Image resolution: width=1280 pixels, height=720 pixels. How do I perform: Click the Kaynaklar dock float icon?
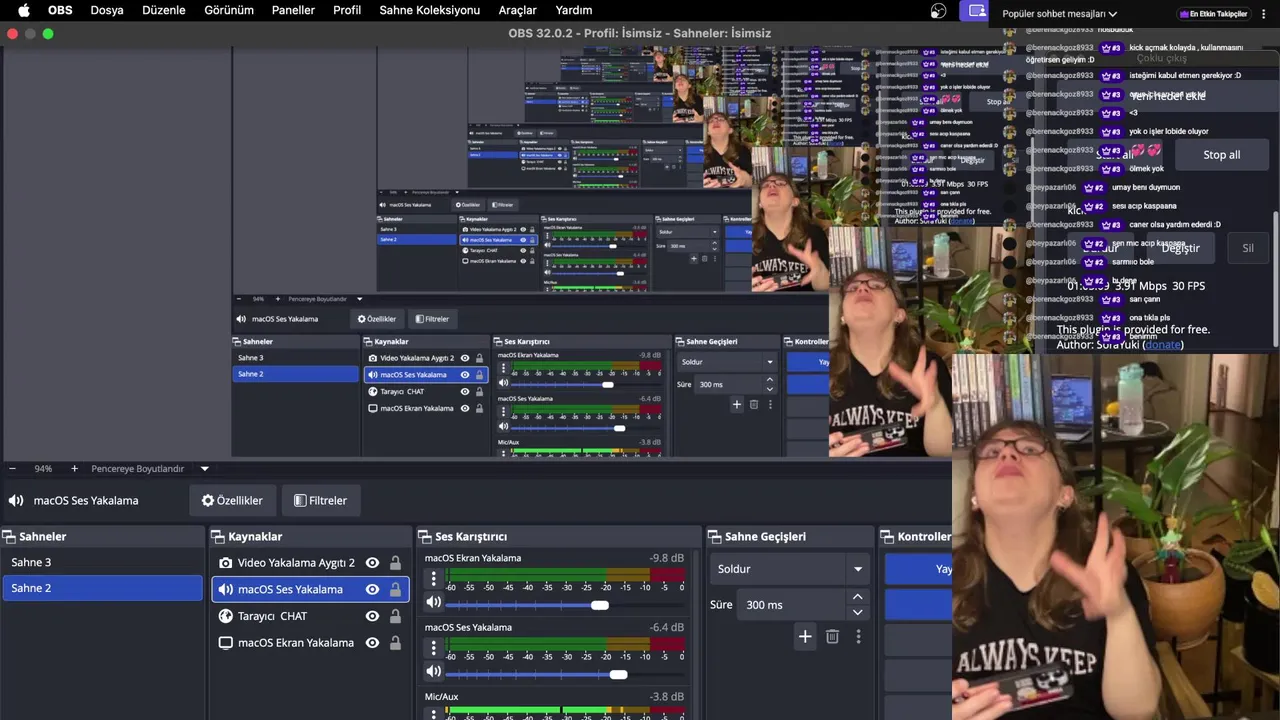click(x=218, y=537)
